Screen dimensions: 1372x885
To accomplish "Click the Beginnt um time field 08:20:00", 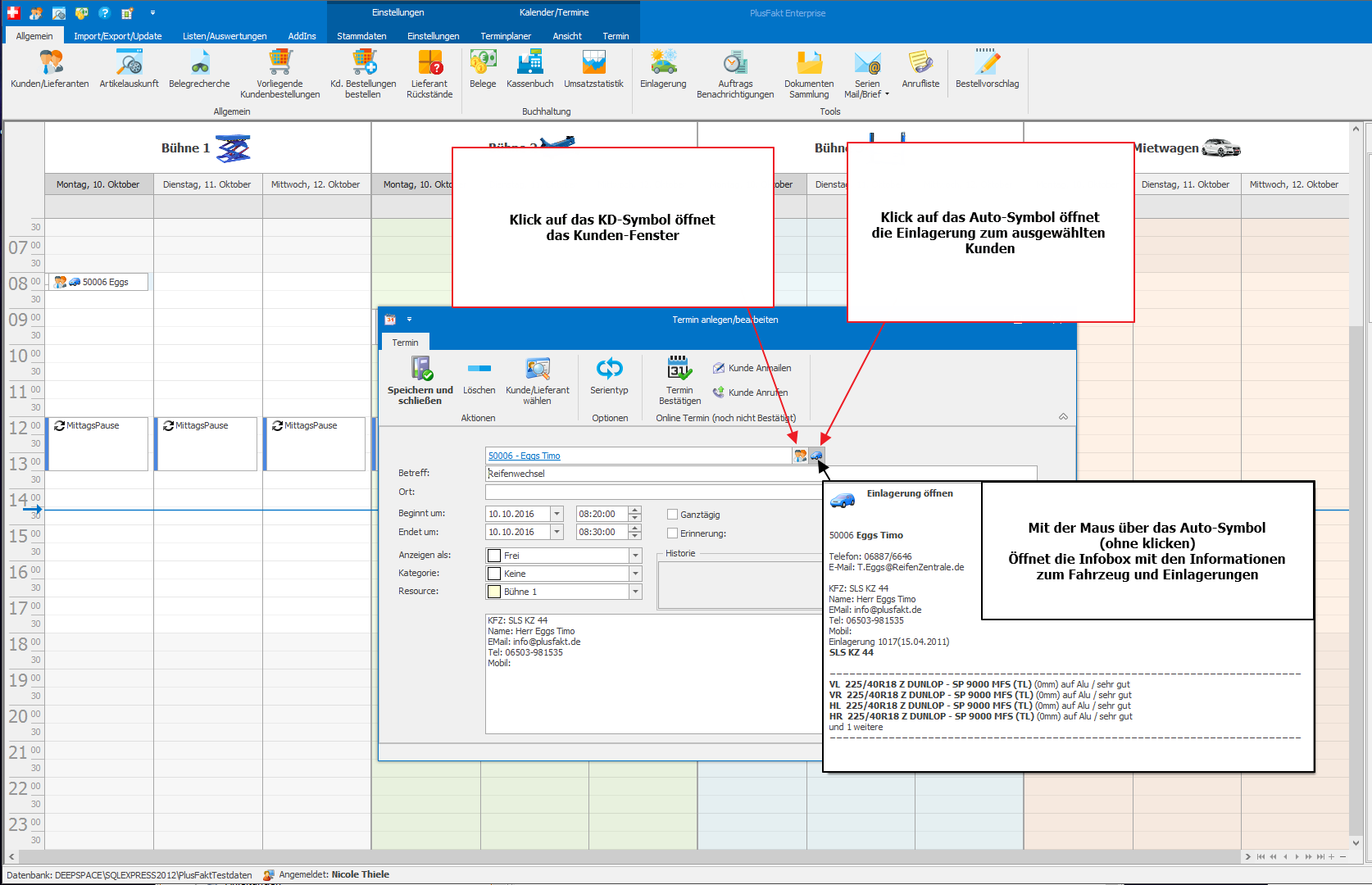I will pyautogui.click(x=602, y=514).
